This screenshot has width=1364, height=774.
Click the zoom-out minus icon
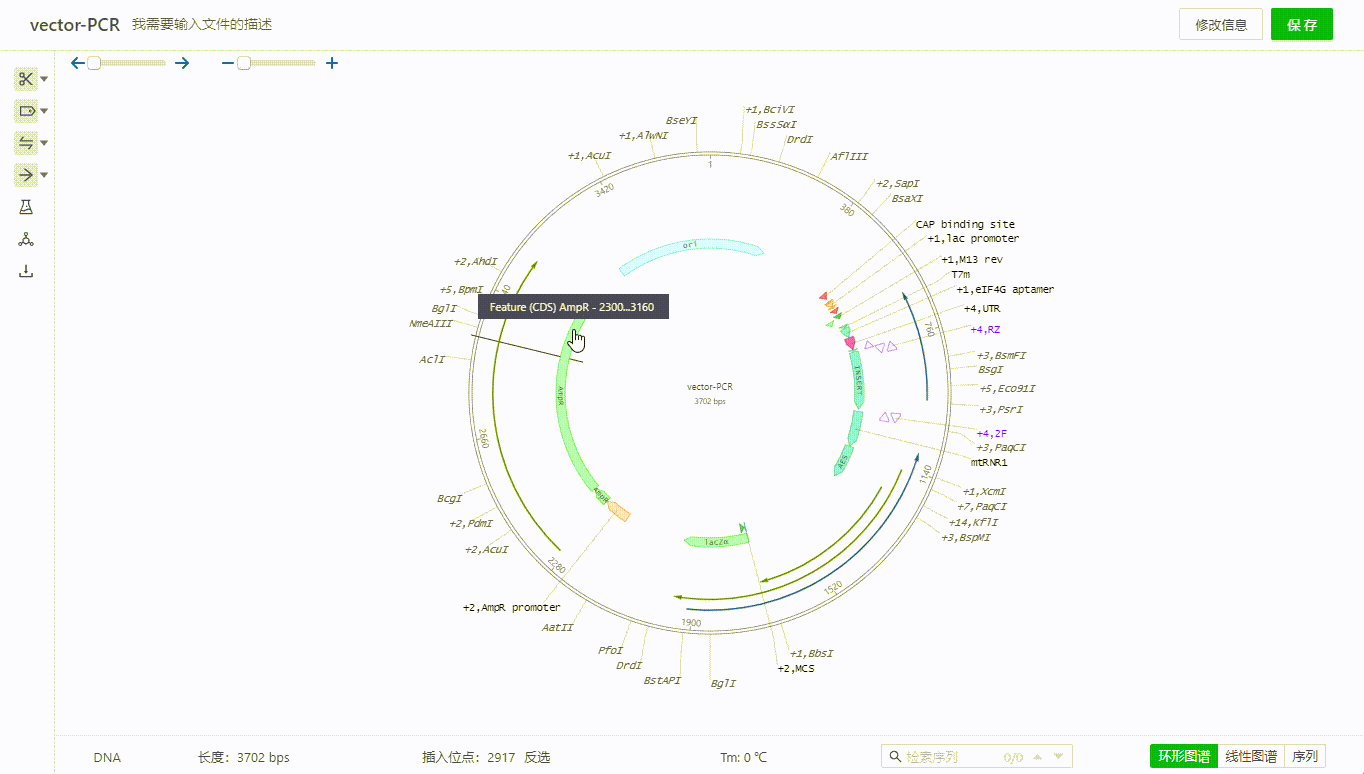[x=228, y=63]
